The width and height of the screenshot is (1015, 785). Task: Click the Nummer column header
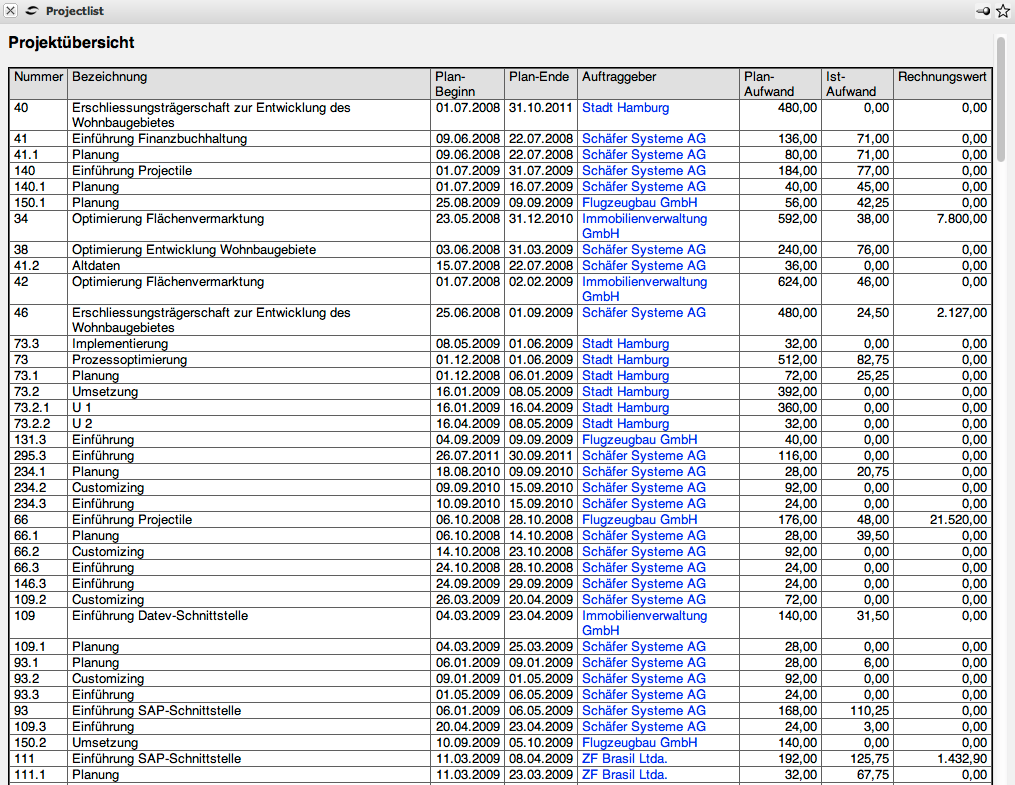(39, 77)
